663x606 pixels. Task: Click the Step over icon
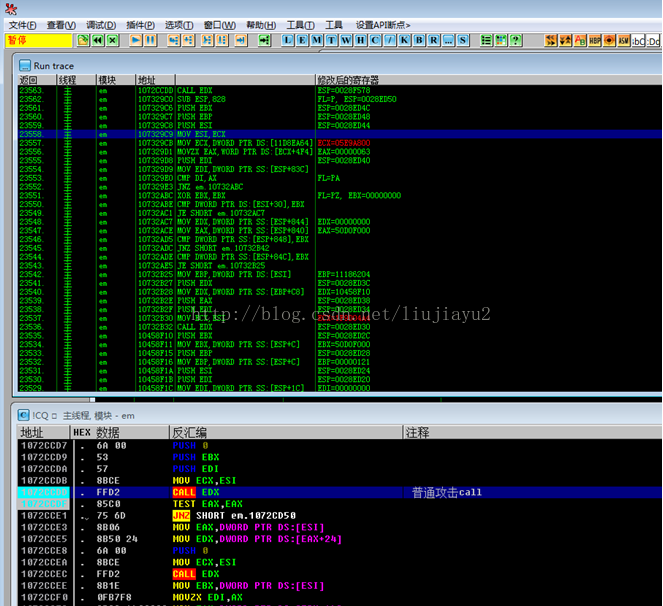(x=188, y=40)
